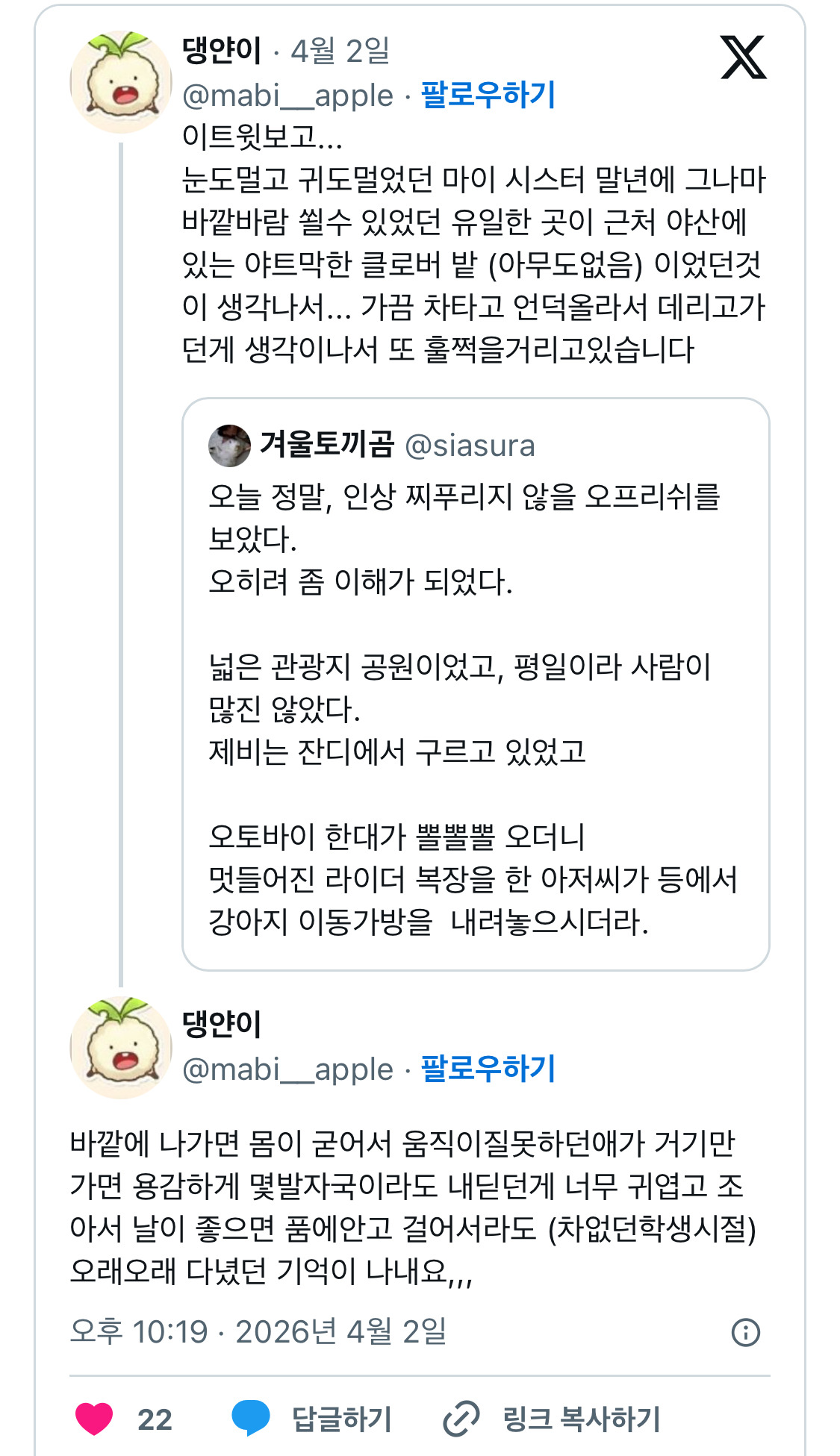This screenshot has width=840, height=1456.
Task: Open the X logo icon
Action: click(743, 57)
